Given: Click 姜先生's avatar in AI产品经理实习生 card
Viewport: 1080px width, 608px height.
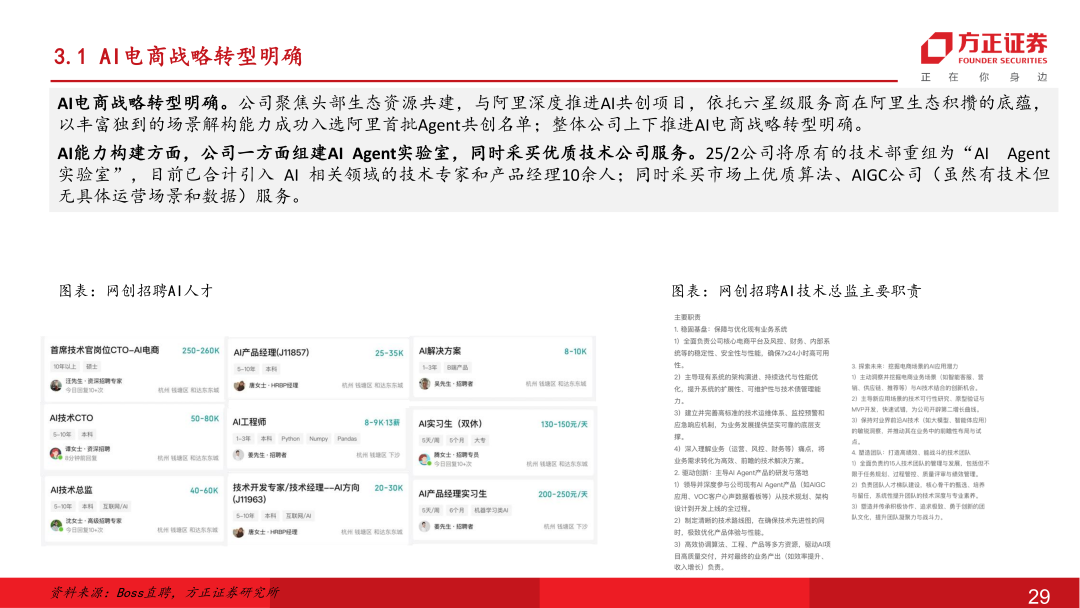Looking at the screenshot, I should click(x=424, y=527).
